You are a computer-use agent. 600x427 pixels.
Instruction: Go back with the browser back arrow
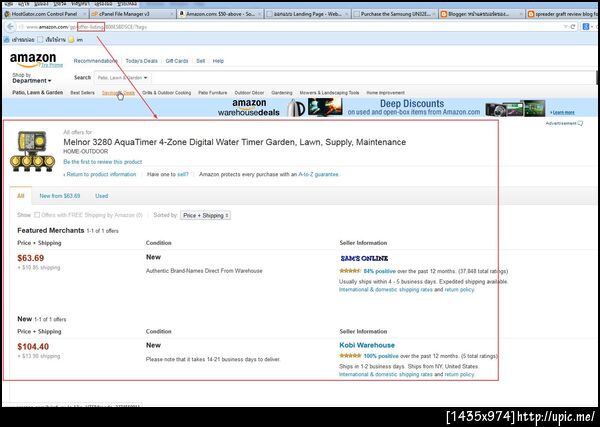click(10, 27)
